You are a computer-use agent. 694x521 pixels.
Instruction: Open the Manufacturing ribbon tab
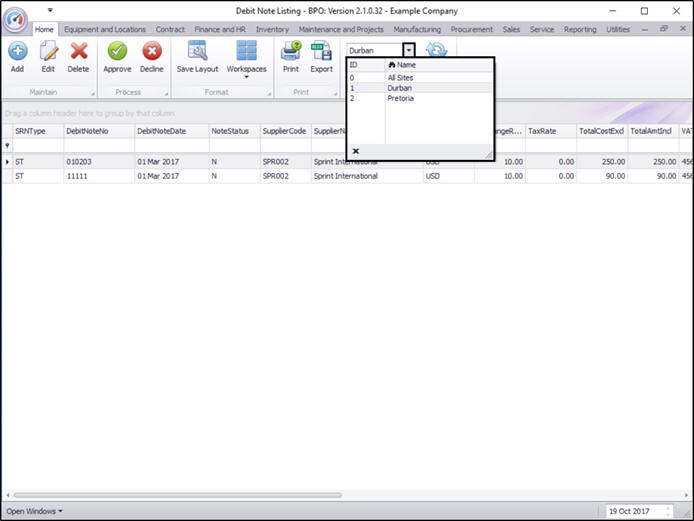tap(417, 29)
